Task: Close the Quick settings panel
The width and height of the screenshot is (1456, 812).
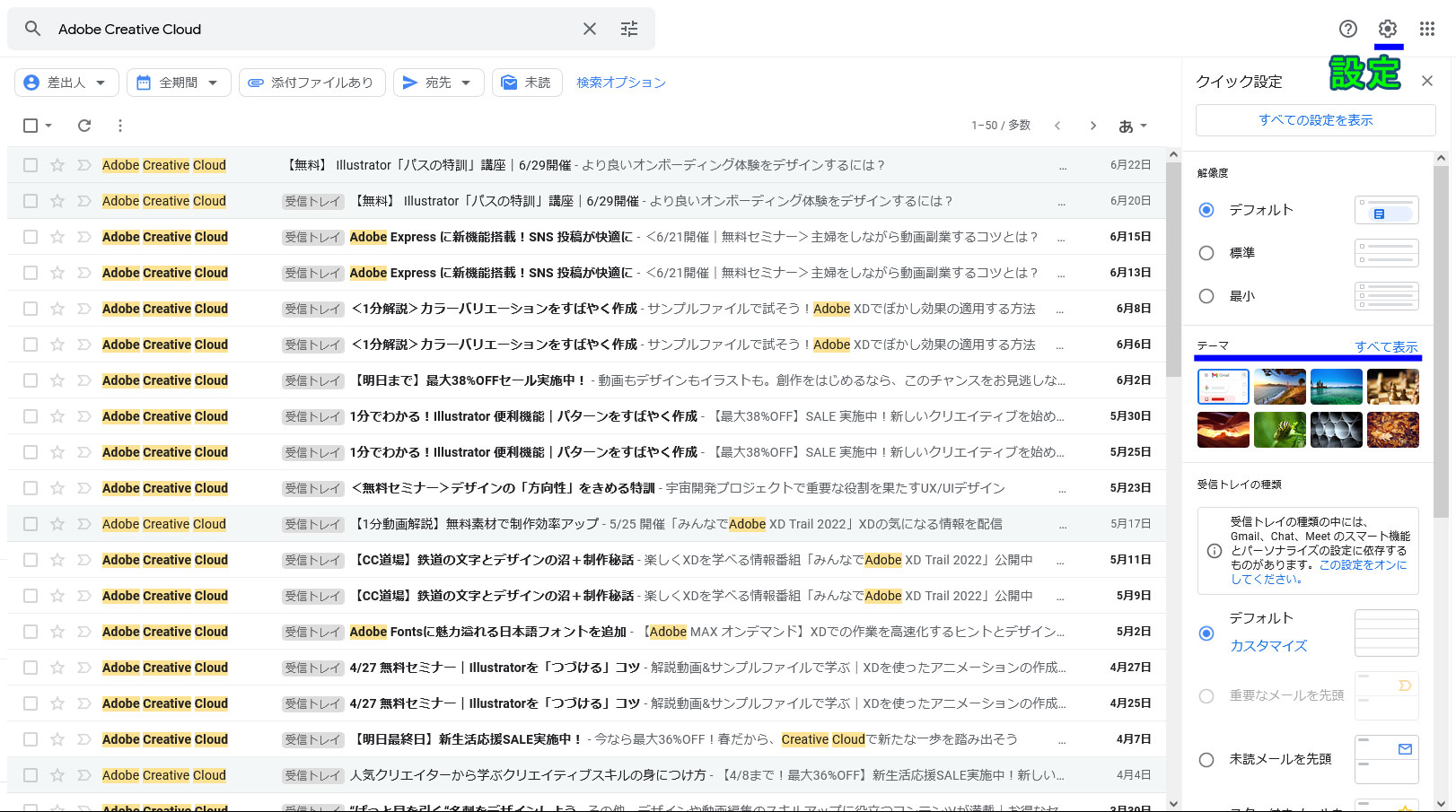Action: (1427, 81)
